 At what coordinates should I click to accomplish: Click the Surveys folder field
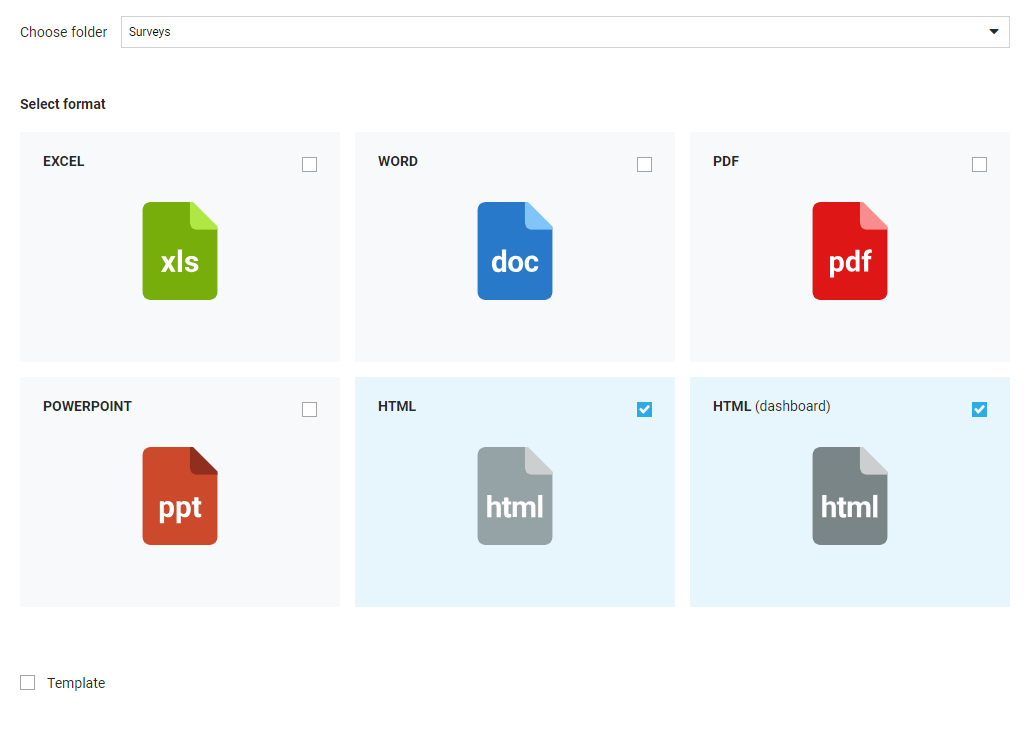(x=565, y=31)
